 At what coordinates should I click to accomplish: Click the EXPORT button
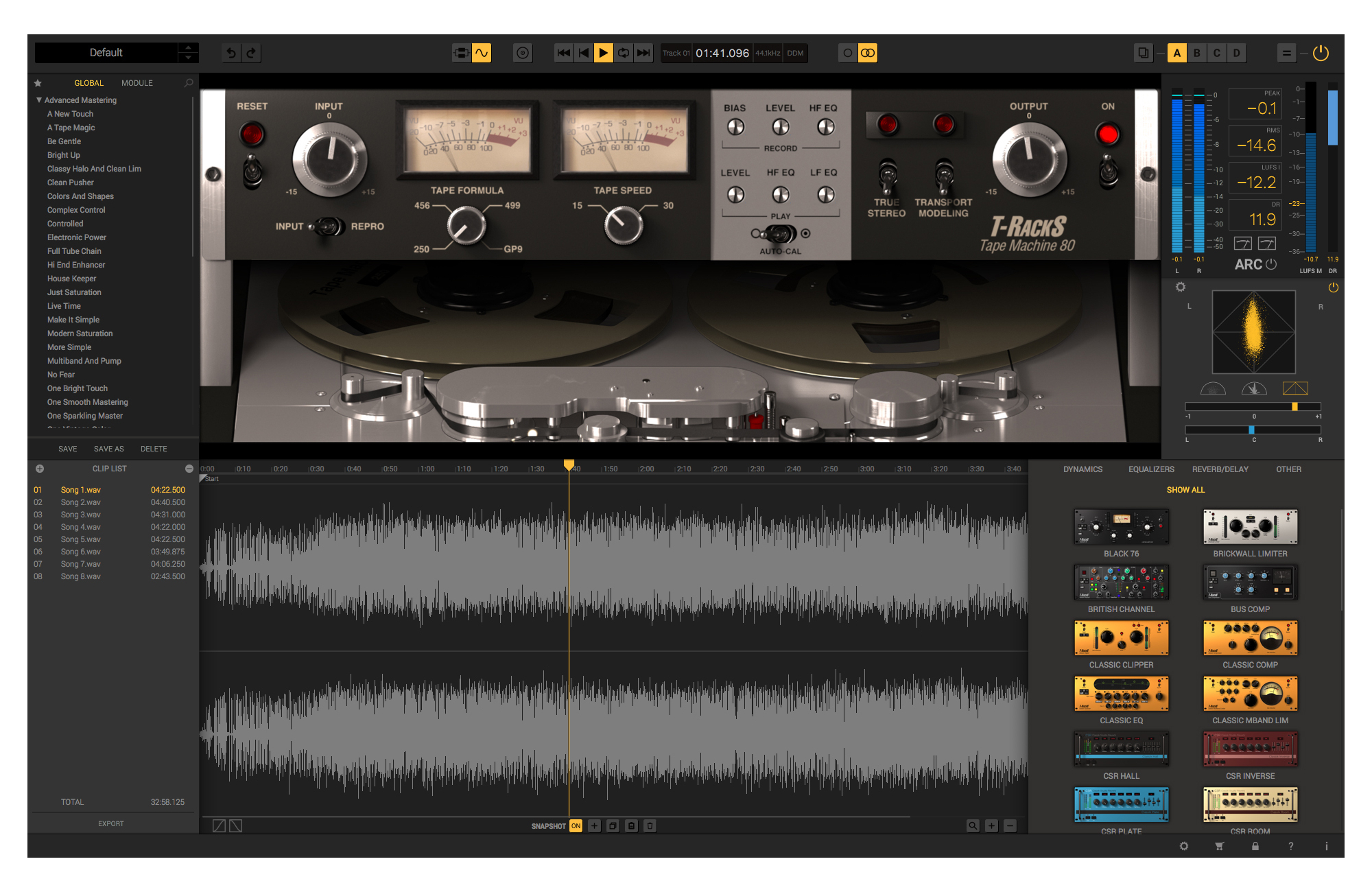click(x=111, y=823)
